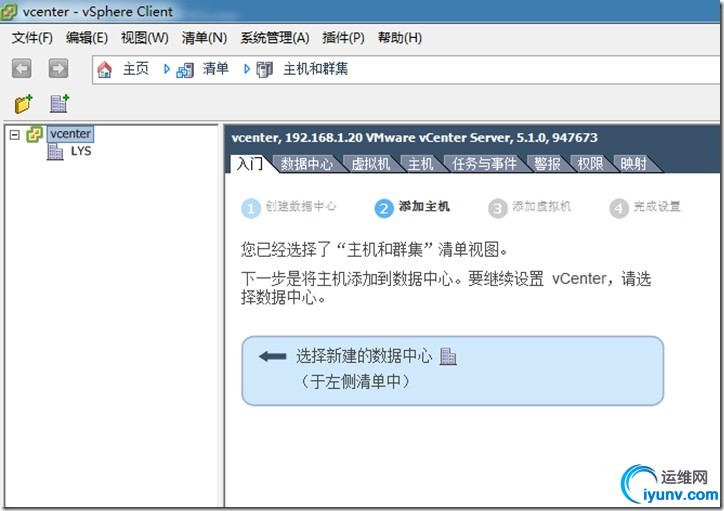Click step 1 创建数据中心
This screenshot has height=511, width=724.
[289, 207]
